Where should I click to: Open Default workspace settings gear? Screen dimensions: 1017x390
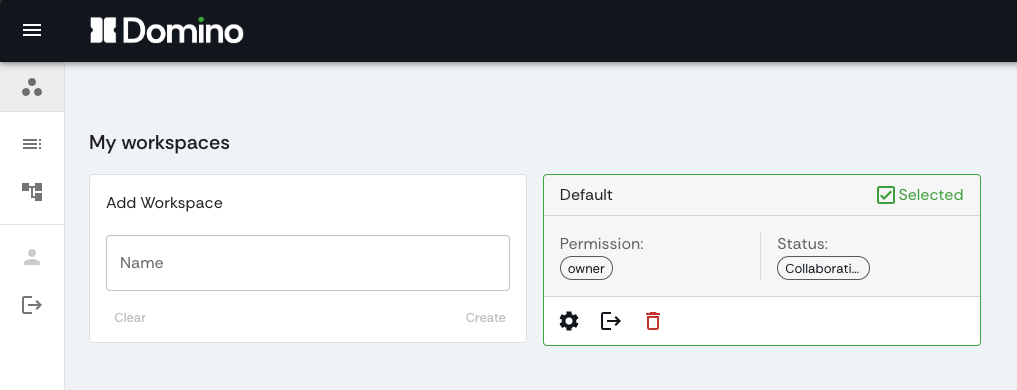coord(569,321)
